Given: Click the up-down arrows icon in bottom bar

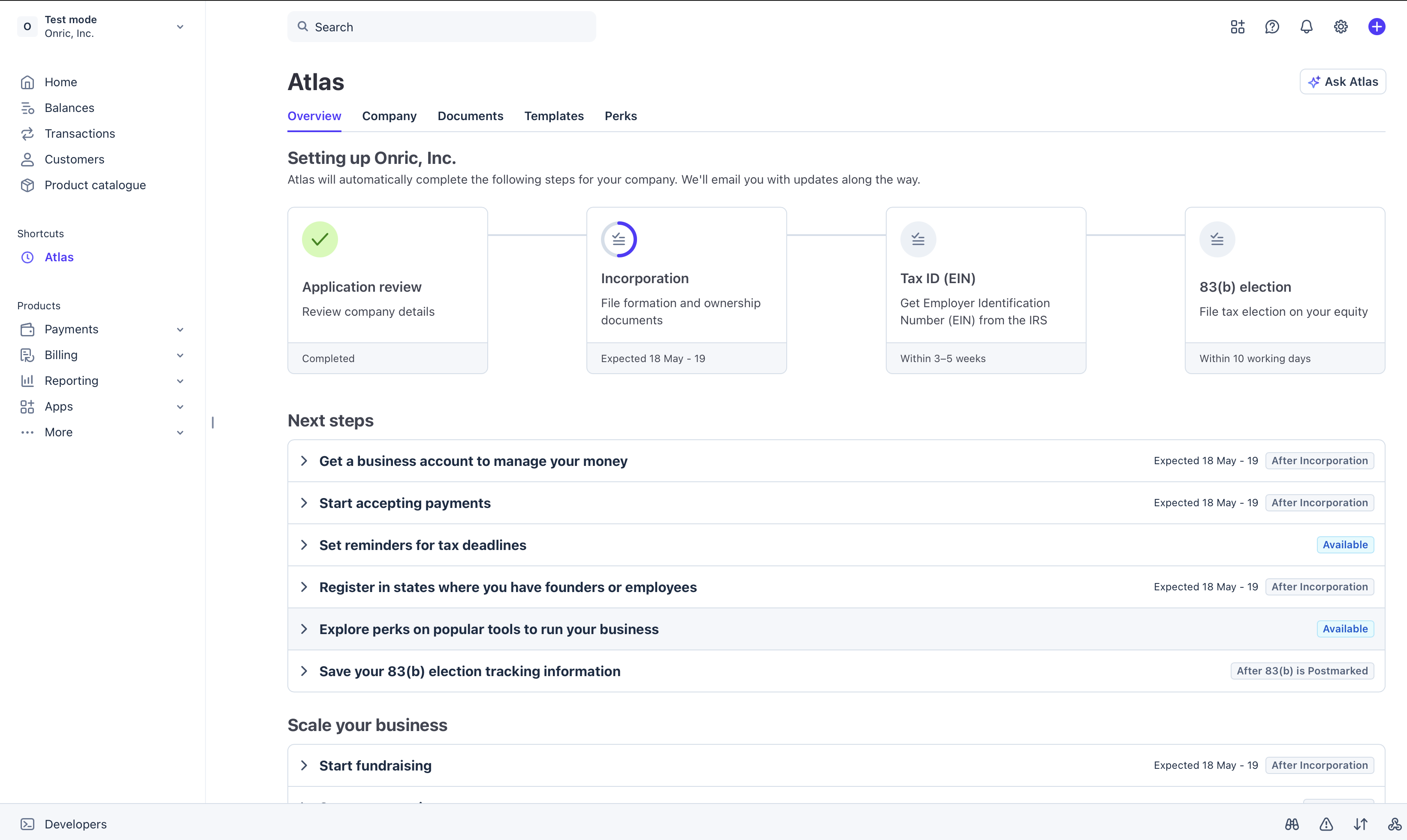Looking at the screenshot, I should click(1361, 824).
